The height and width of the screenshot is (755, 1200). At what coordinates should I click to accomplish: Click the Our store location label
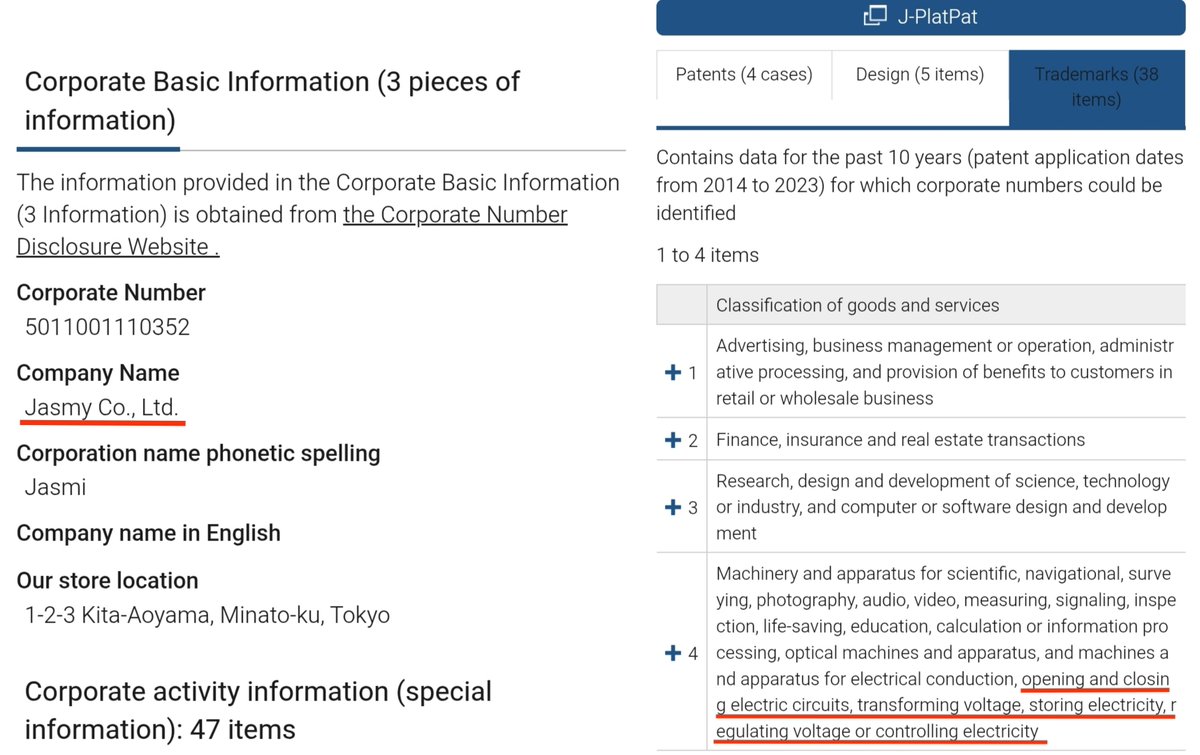point(108,581)
